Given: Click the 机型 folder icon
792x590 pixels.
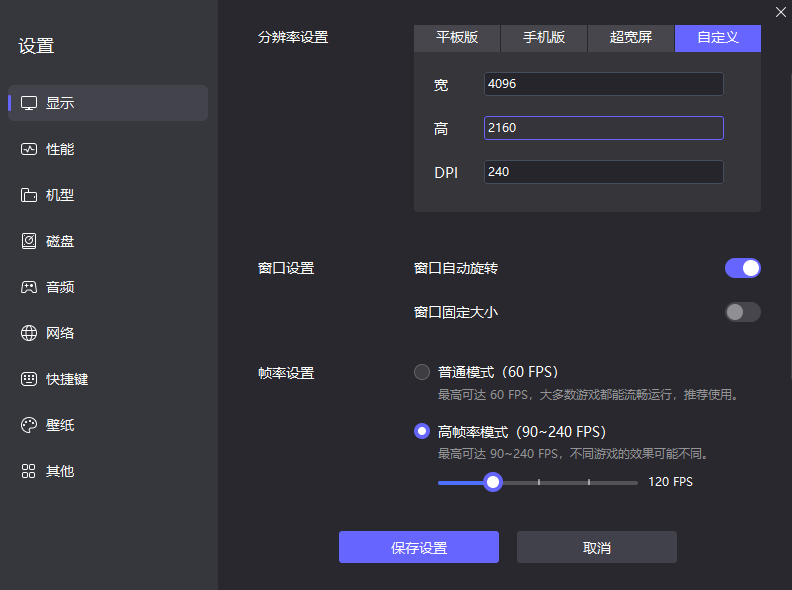Looking at the screenshot, I should pos(29,195).
